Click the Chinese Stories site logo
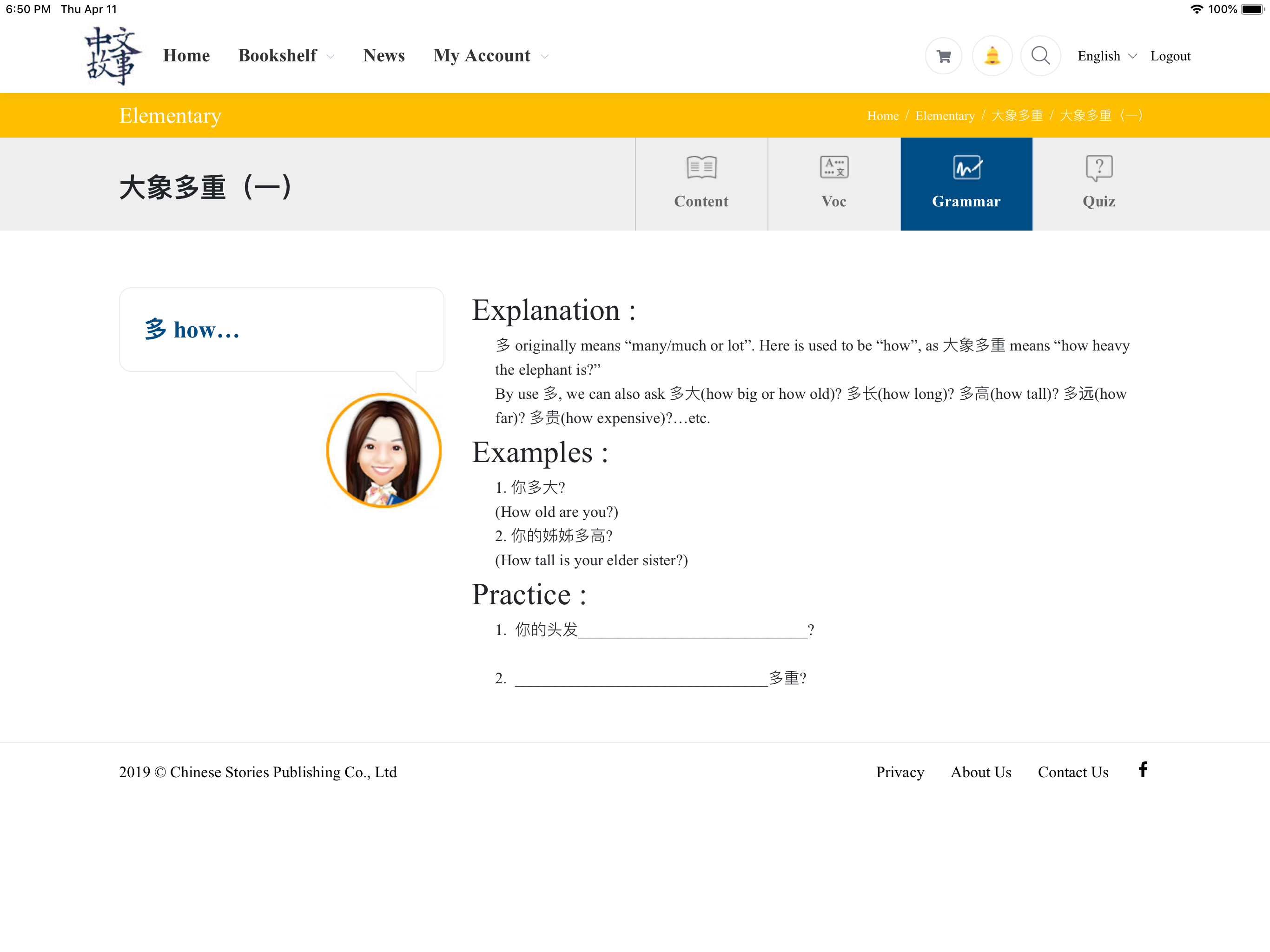 point(113,56)
